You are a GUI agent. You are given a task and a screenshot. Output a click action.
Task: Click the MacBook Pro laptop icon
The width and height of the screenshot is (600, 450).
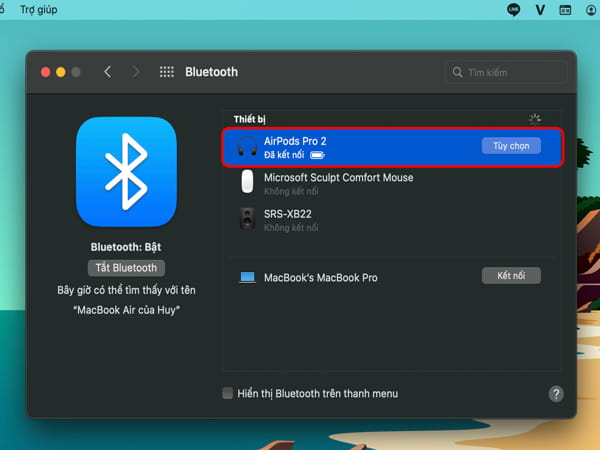(247, 277)
